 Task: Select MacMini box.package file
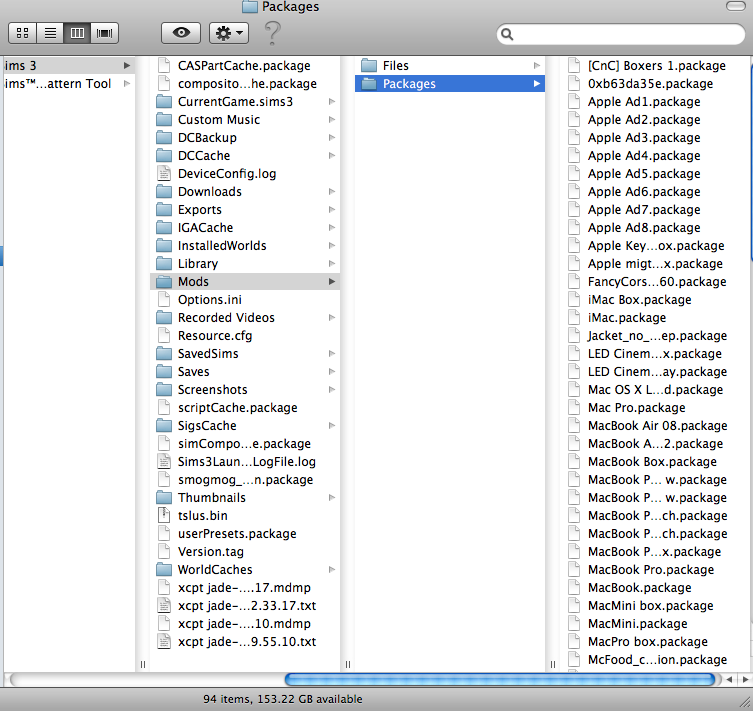(651, 606)
